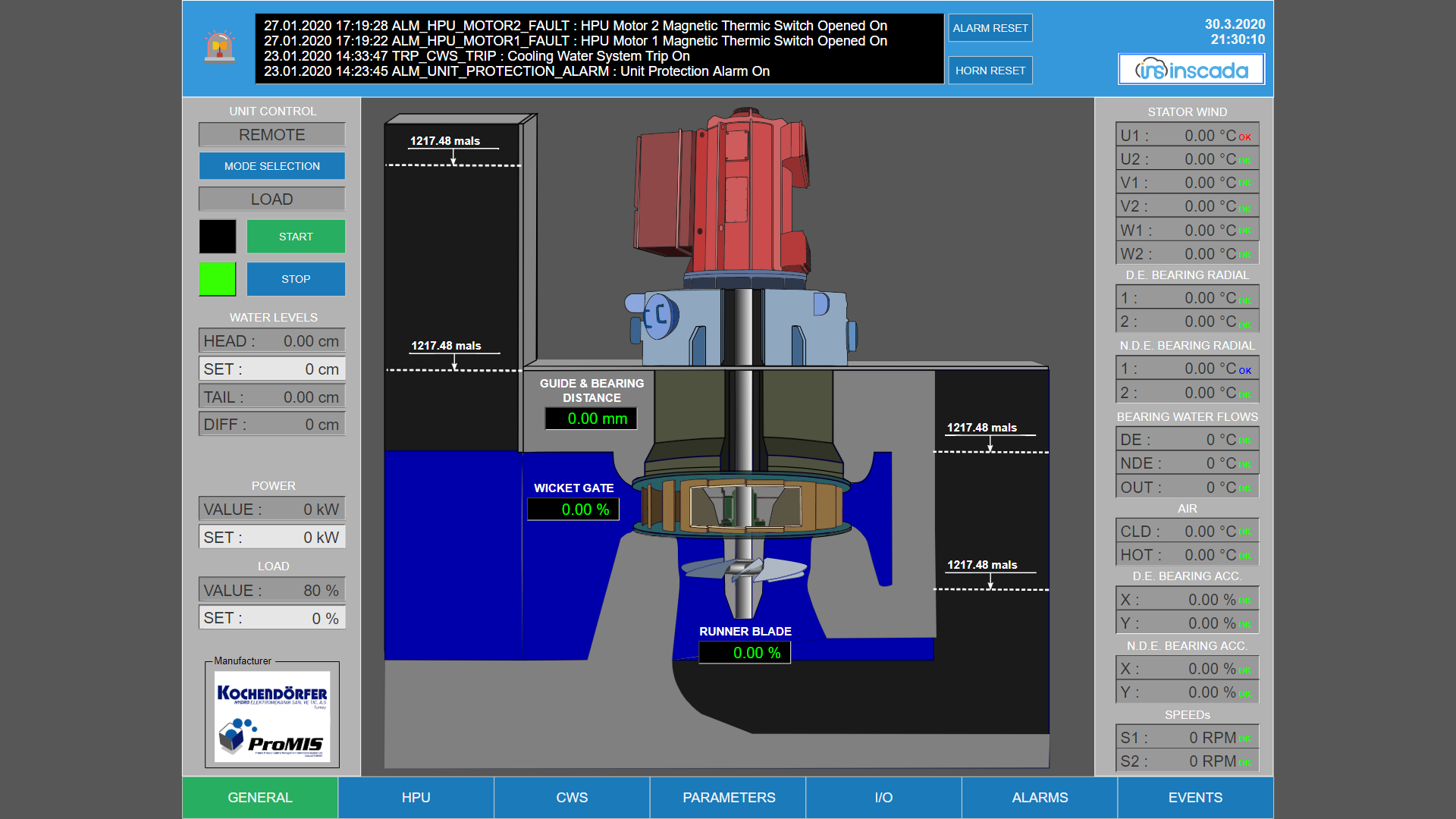
Task: Click the inscada cloud logo
Action: point(1191,68)
